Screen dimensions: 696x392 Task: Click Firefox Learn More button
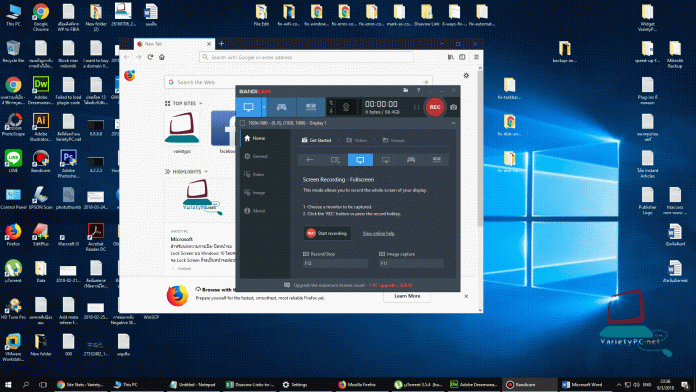click(407, 296)
